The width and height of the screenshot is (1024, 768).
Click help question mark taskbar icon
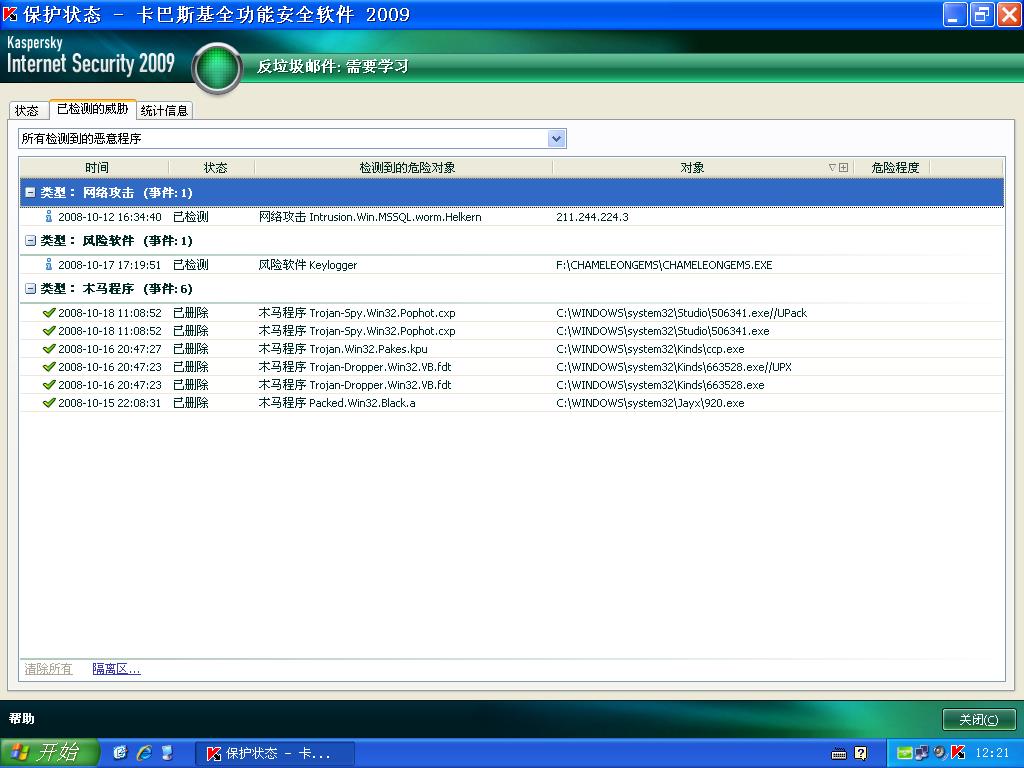click(861, 754)
